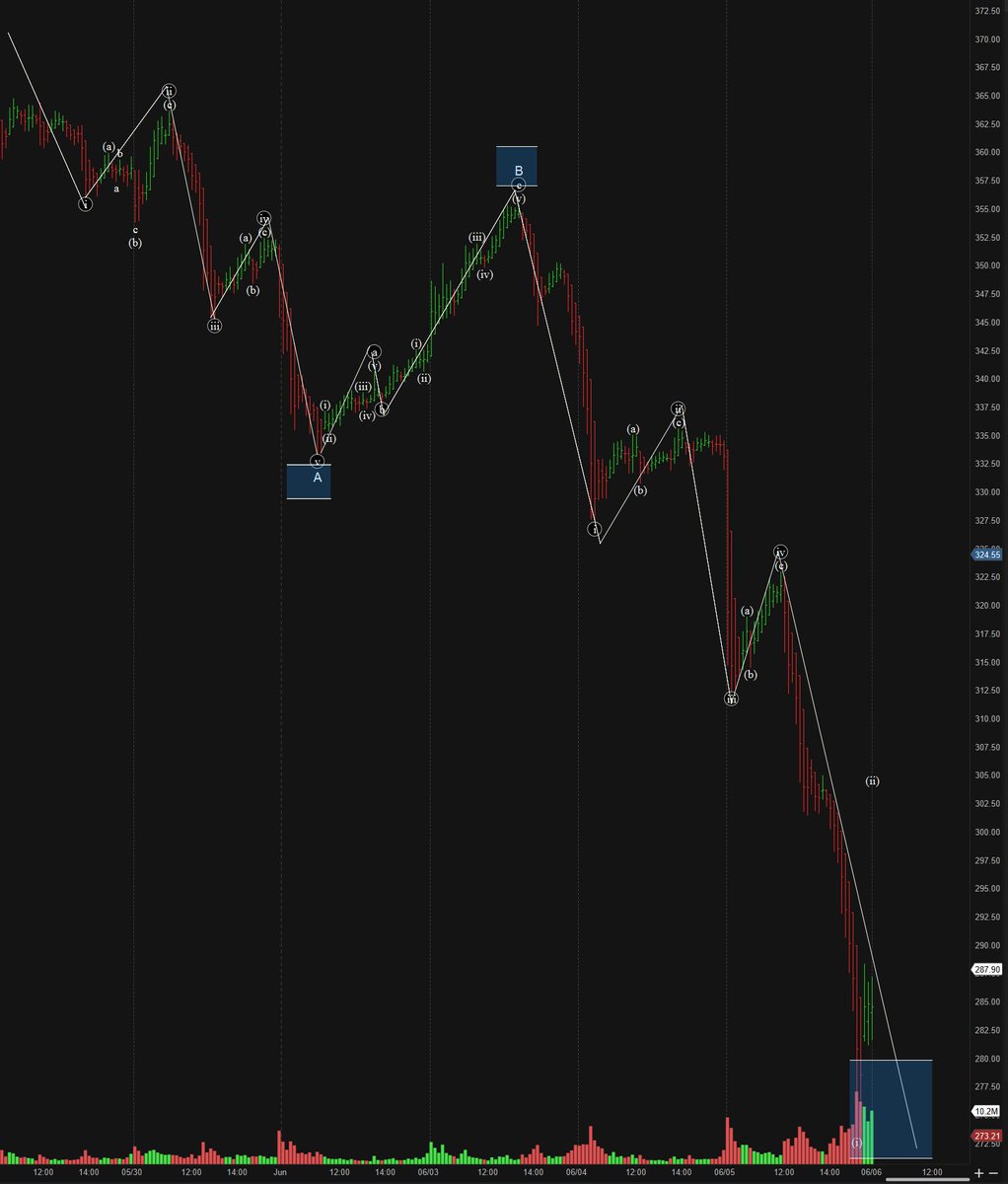The width and height of the screenshot is (1008, 1184).
Task: Click the 300.00 price axis value
Action: (x=987, y=833)
